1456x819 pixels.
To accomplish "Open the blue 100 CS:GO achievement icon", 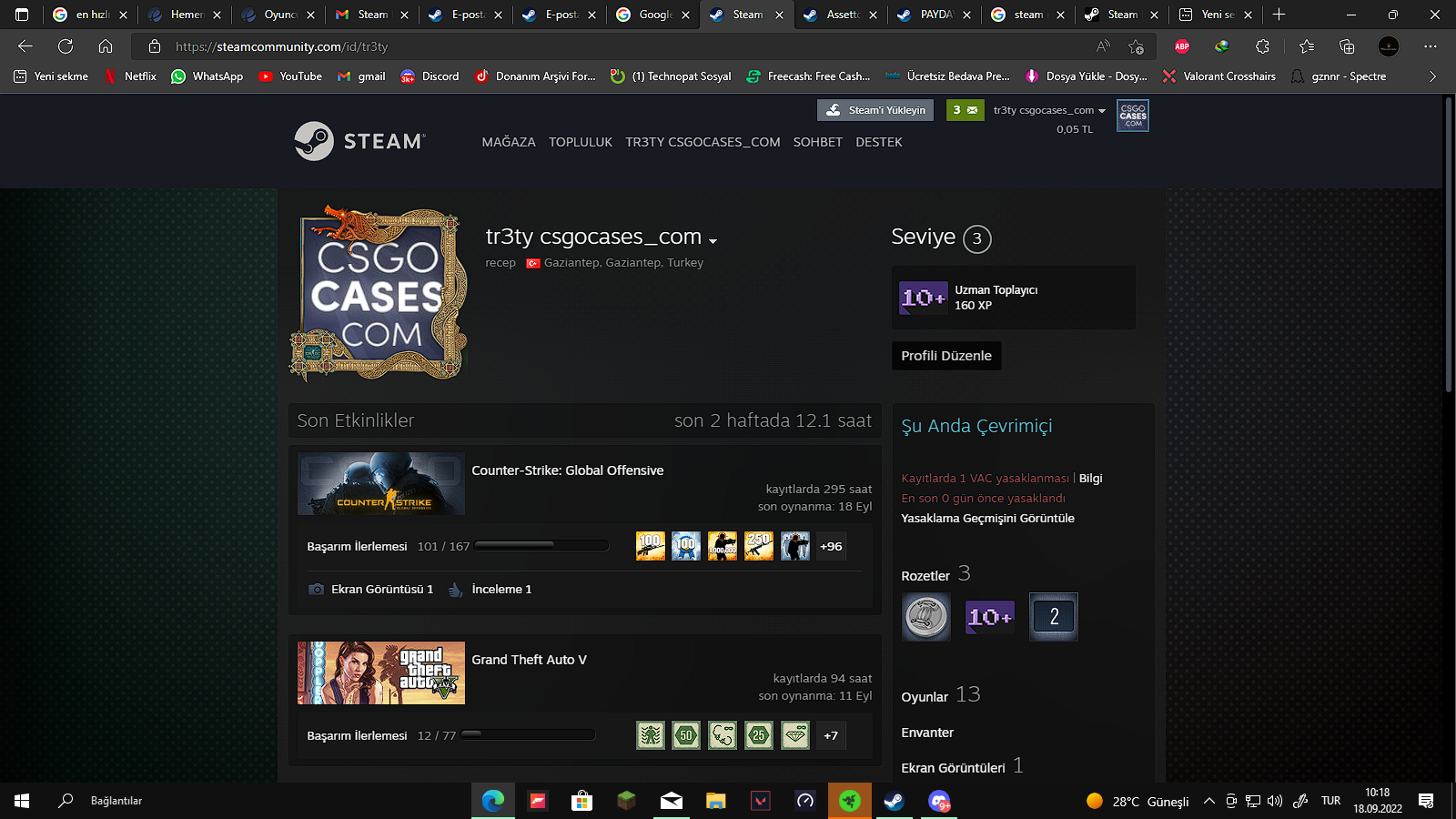I will pos(686,546).
